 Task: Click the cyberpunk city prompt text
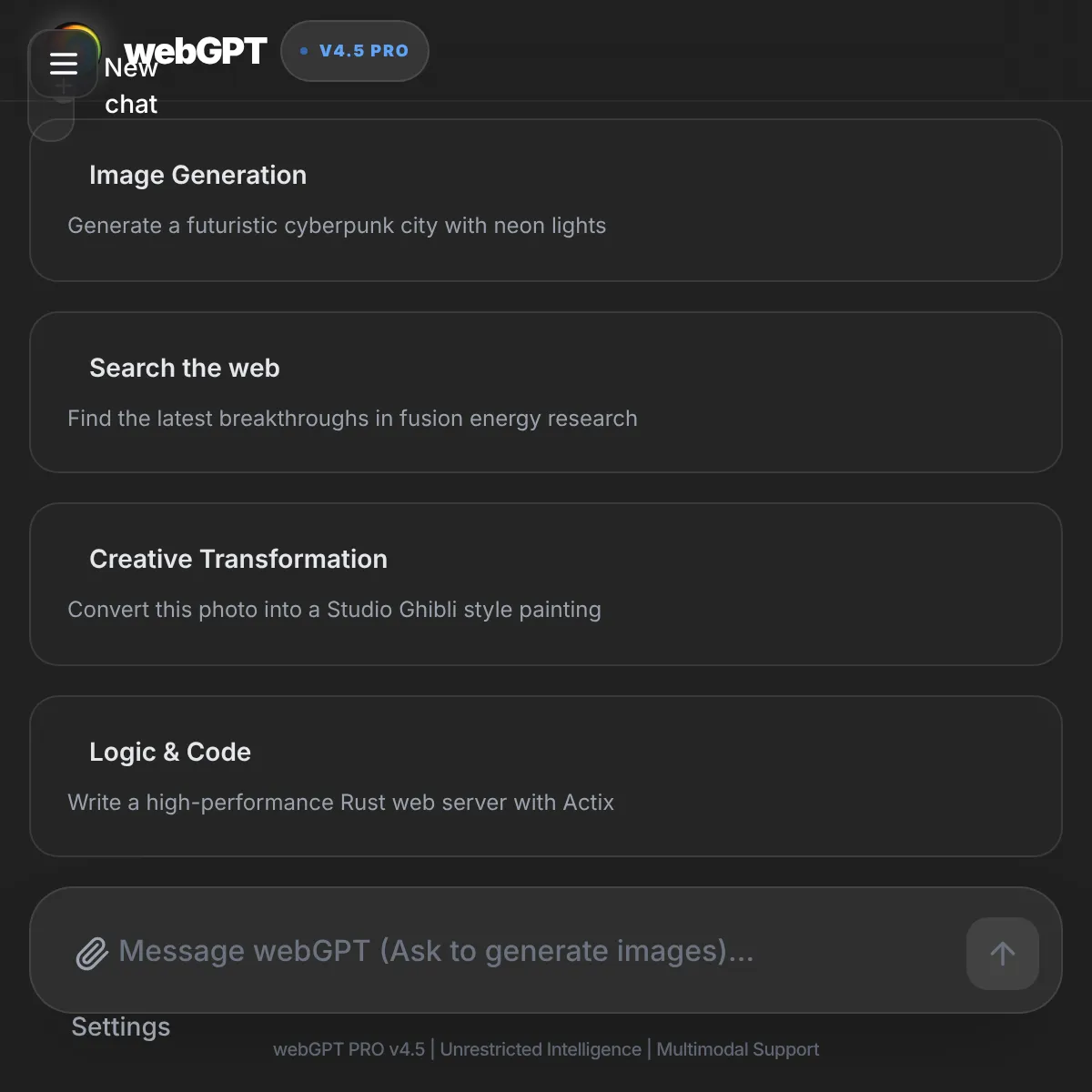tap(337, 226)
